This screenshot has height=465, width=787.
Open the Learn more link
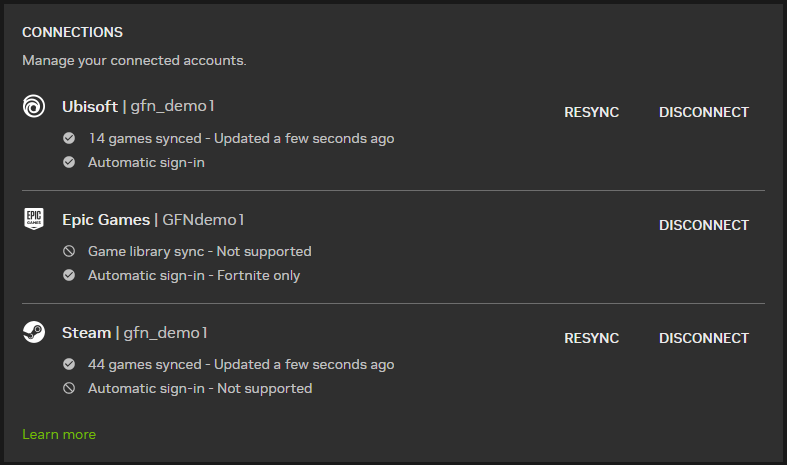[59, 434]
